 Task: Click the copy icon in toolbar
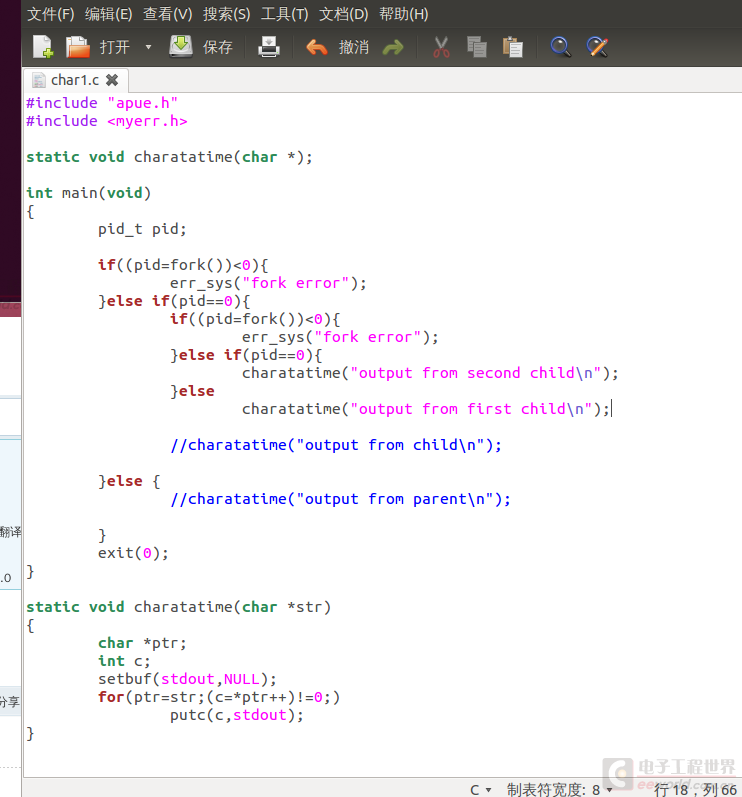477,47
